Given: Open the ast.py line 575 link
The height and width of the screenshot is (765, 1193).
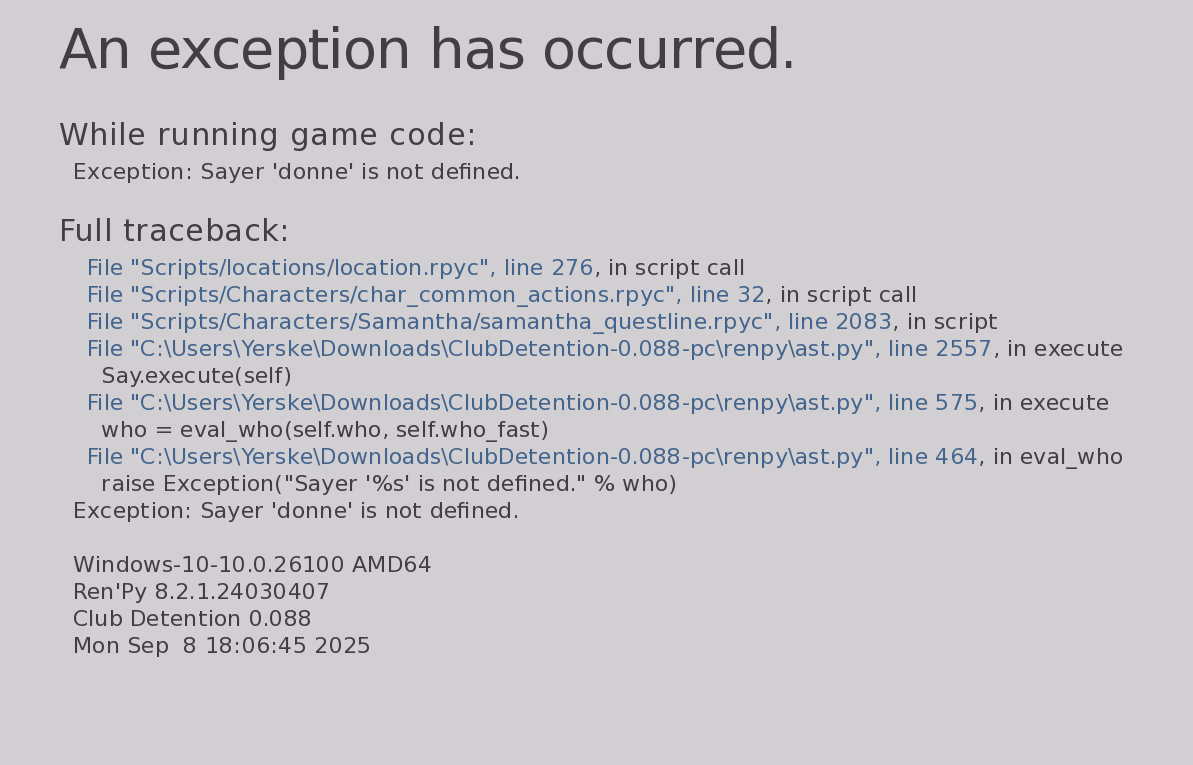Looking at the screenshot, I should click(532, 403).
